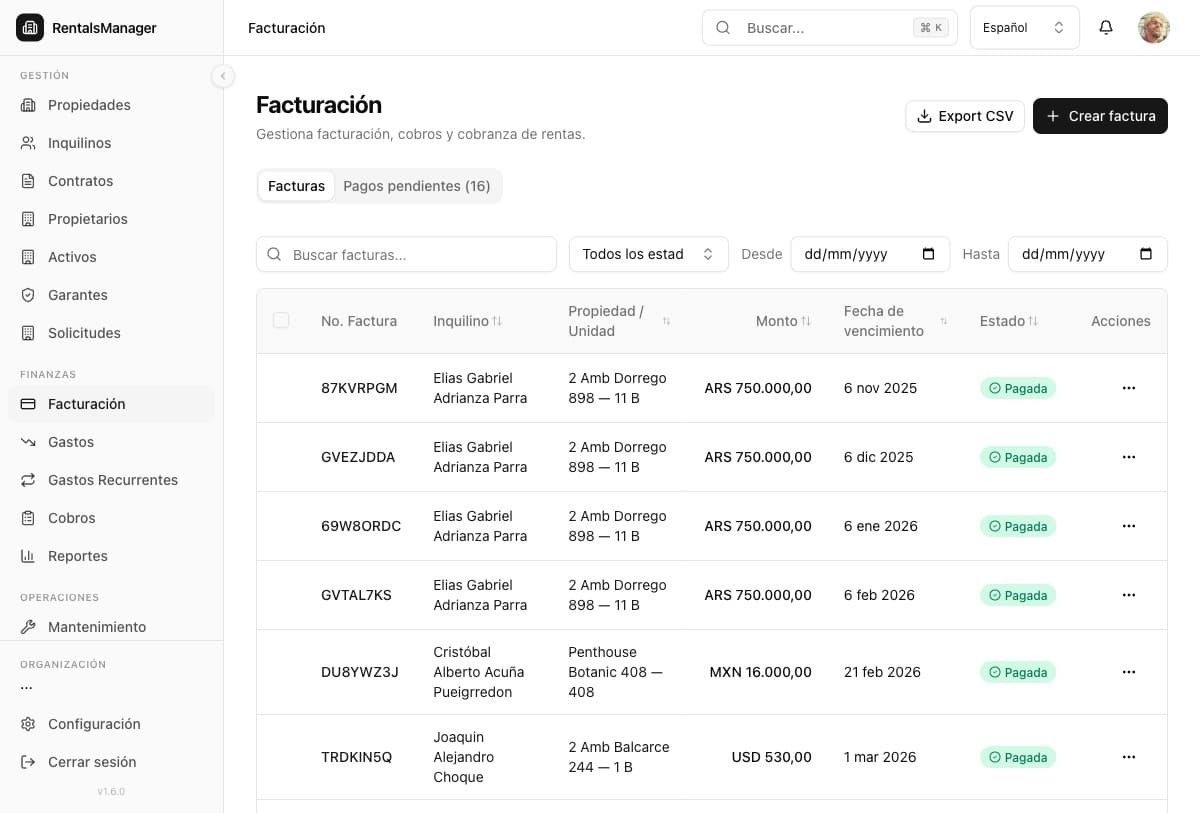Click the Reportes chart icon
The width and height of the screenshot is (1200, 813).
click(x=28, y=556)
